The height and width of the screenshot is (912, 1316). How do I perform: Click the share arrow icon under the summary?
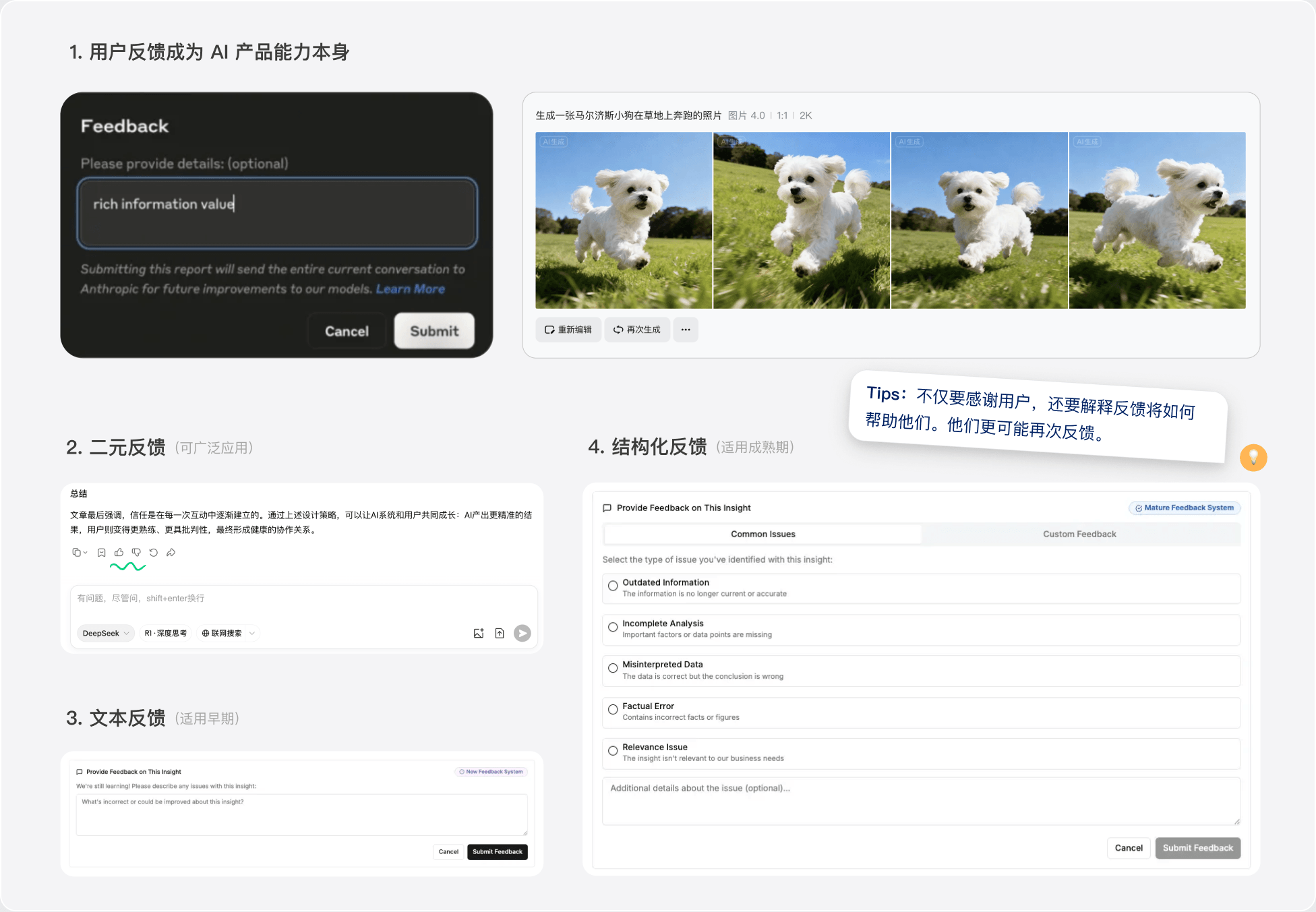click(x=171, y=553)
